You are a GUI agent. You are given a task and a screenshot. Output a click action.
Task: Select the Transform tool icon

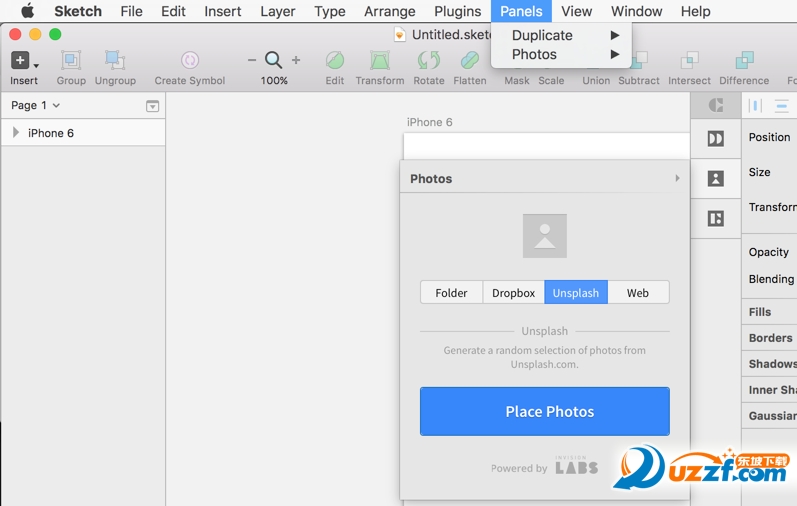click(x=380, y=60)
